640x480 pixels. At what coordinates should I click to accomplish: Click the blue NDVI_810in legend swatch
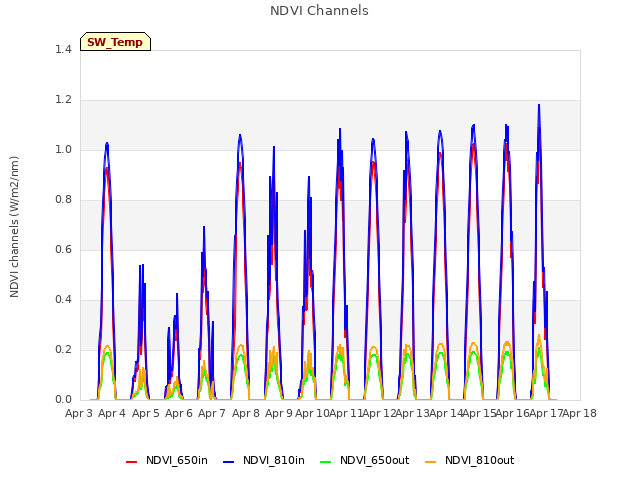click(x=229, y=462)
